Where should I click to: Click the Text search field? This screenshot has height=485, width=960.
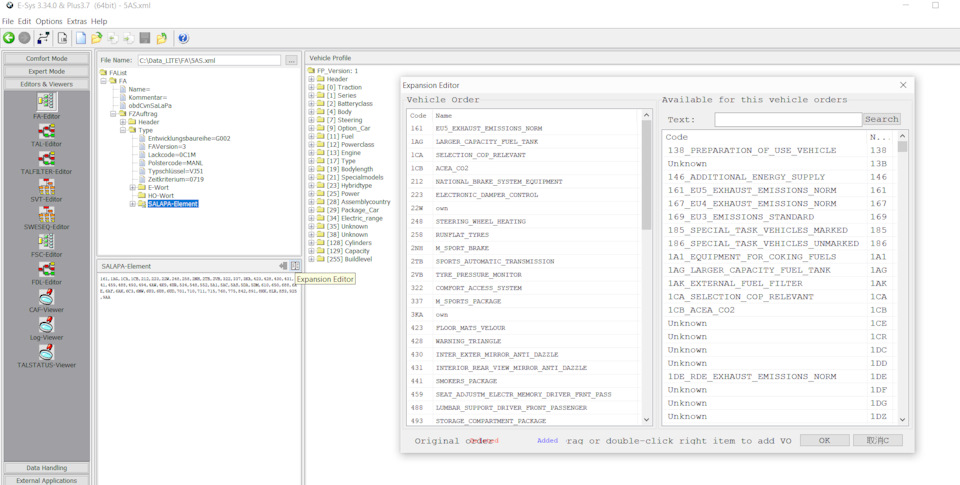788,119
